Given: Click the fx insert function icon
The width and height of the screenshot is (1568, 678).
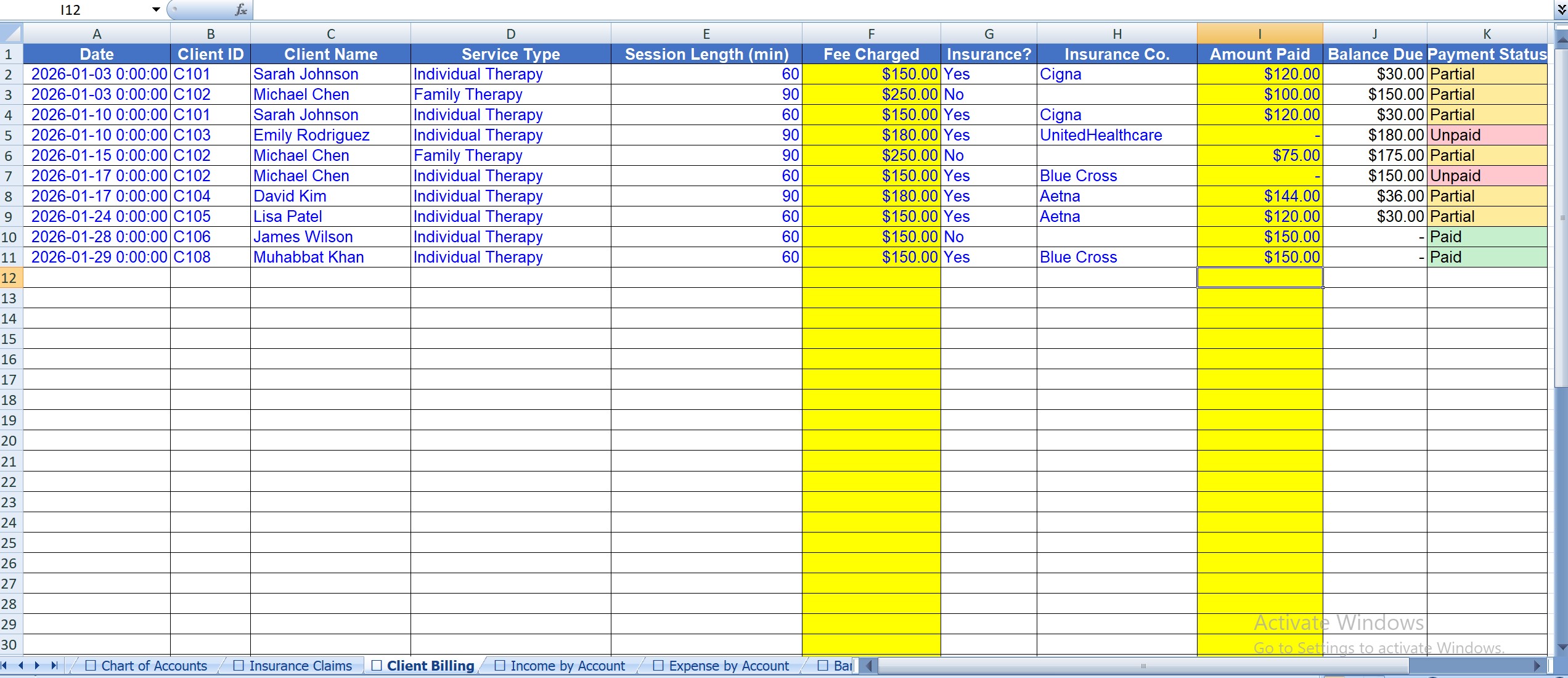Looking at the screenshot, I should (x=241, y=10).
